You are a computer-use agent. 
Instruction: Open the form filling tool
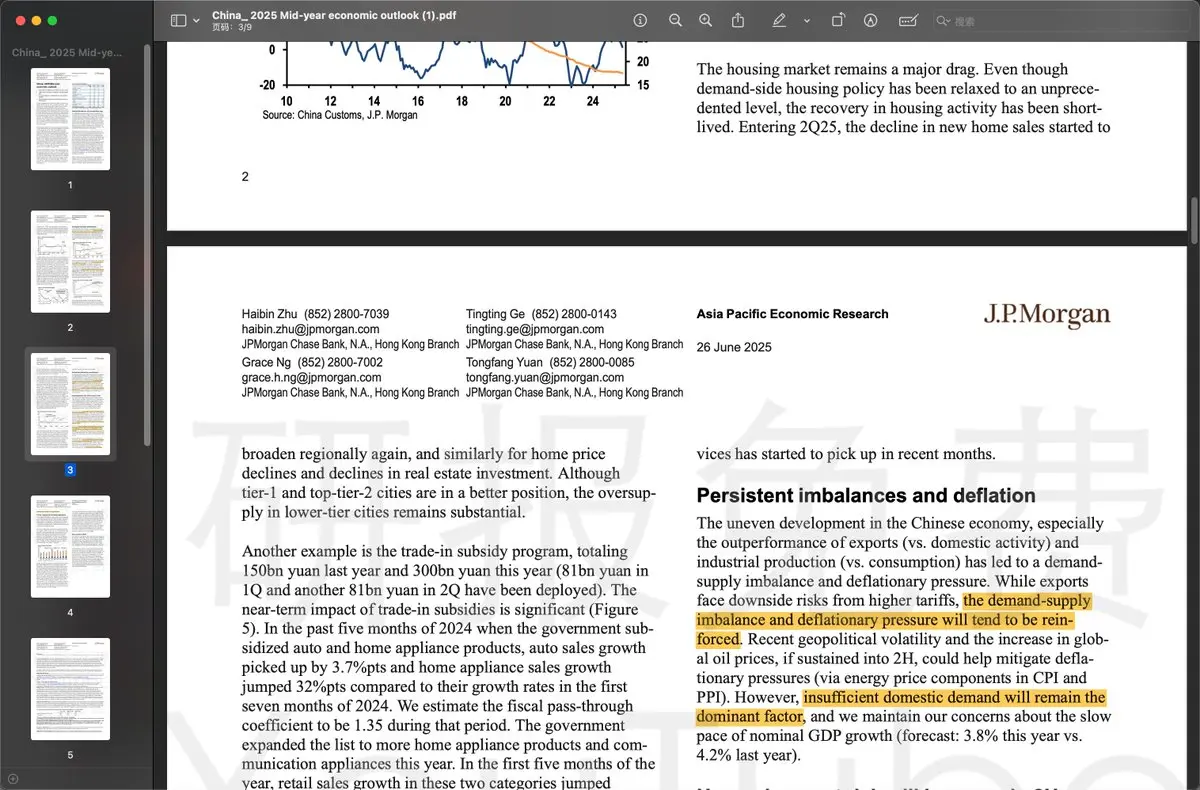point(908,20)
